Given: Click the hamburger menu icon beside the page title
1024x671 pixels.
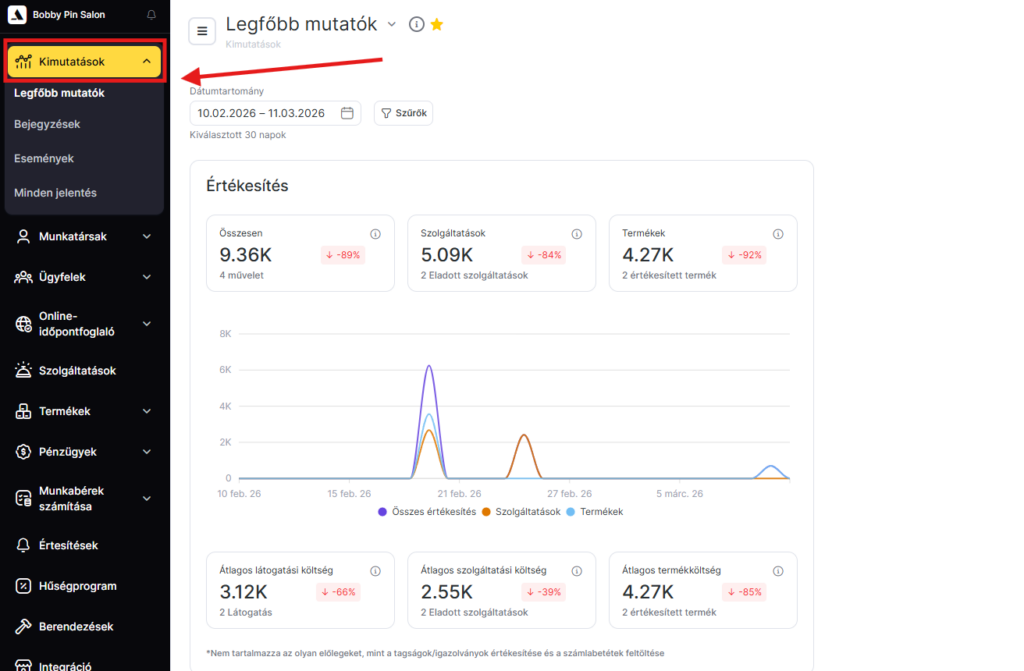Looking at the screenshot, I should click(x=202, y=31).
